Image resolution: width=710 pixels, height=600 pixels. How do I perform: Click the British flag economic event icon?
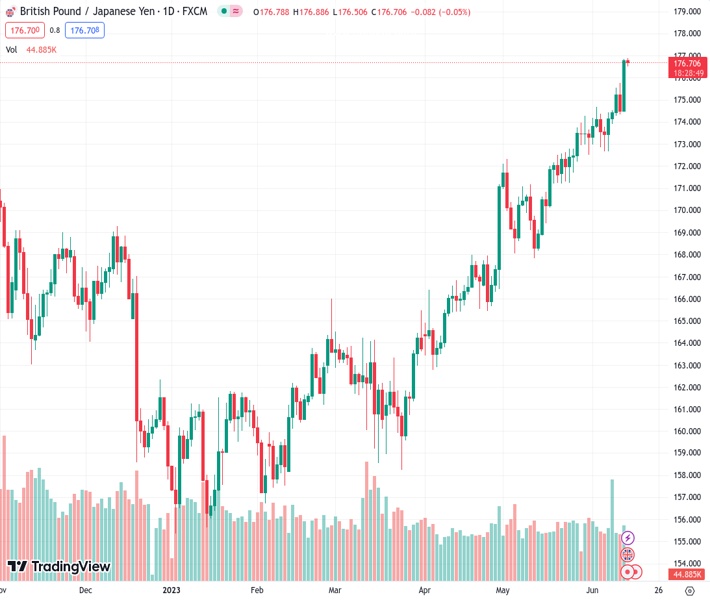627,554
